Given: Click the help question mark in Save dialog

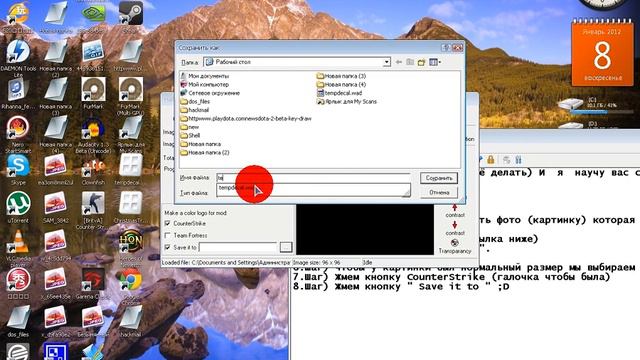Looking at the screenshot, I should [x=446, y=48].
